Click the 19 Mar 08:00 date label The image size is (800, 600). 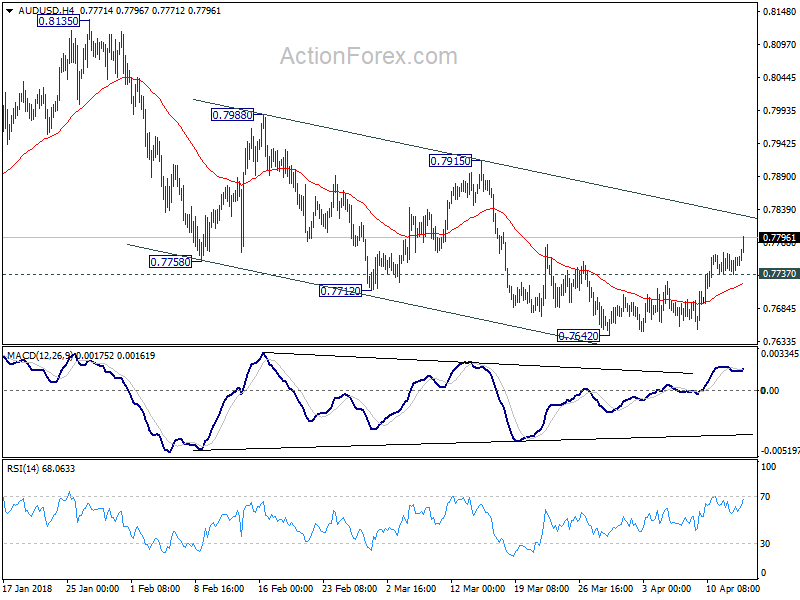tap(541, 588)
